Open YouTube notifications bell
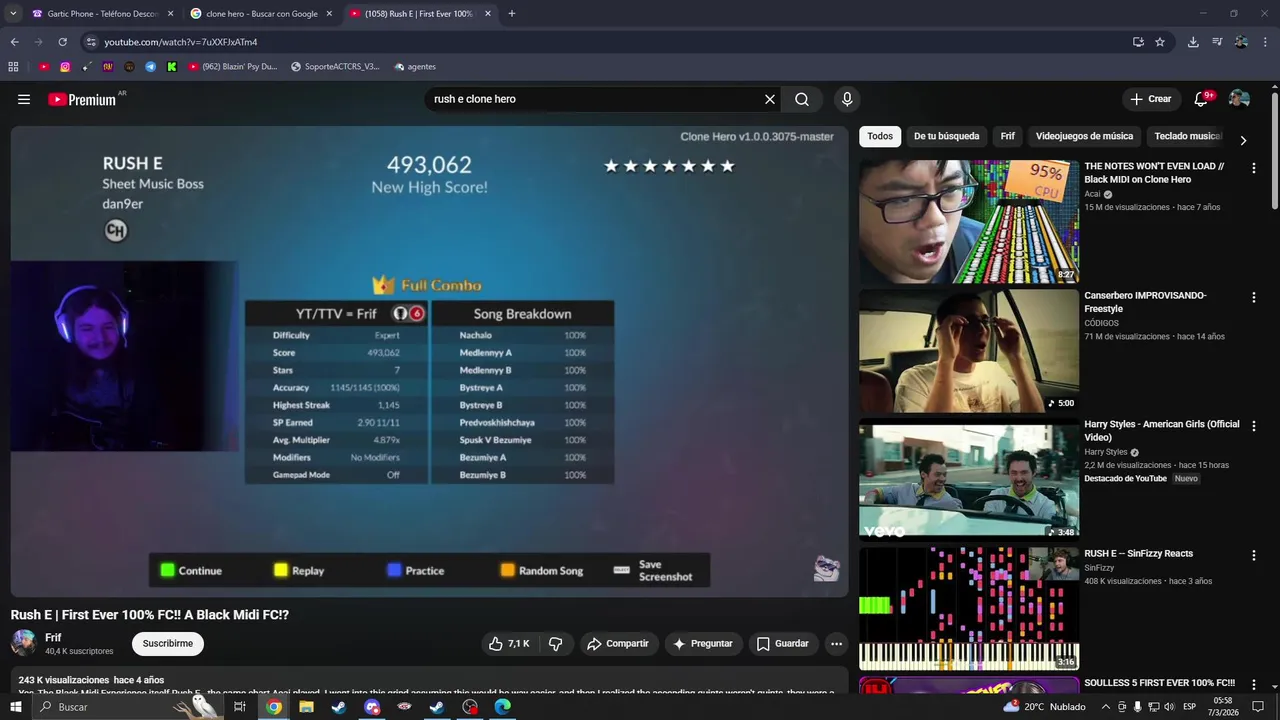 pos(1201,99)
